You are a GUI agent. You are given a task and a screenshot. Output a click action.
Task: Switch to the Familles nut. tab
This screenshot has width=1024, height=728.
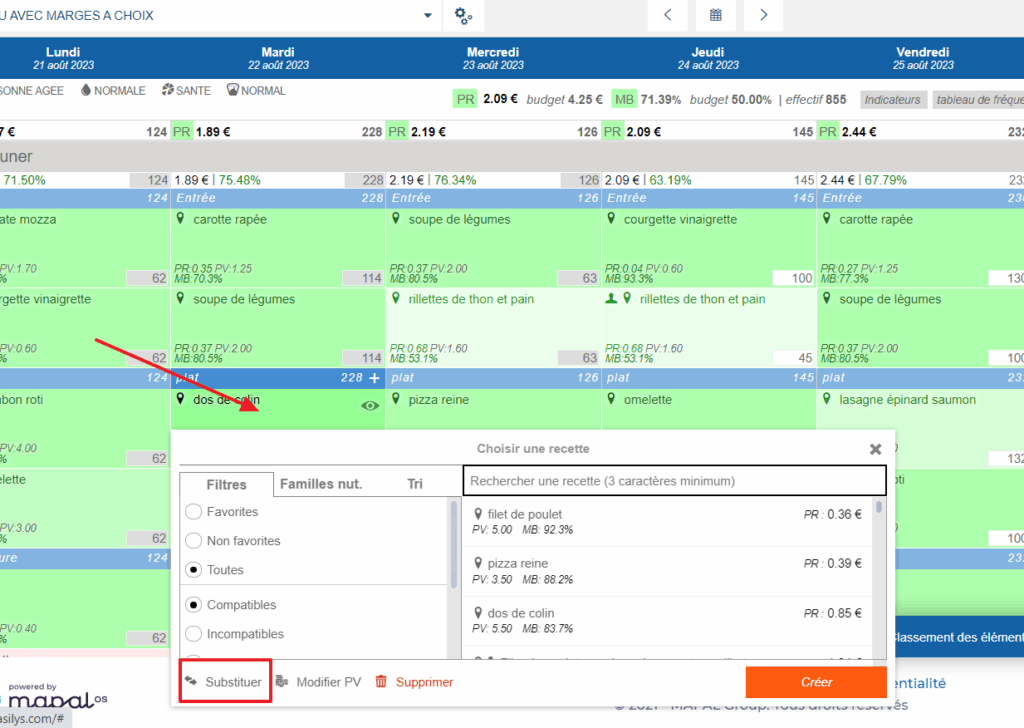[320, 484]
